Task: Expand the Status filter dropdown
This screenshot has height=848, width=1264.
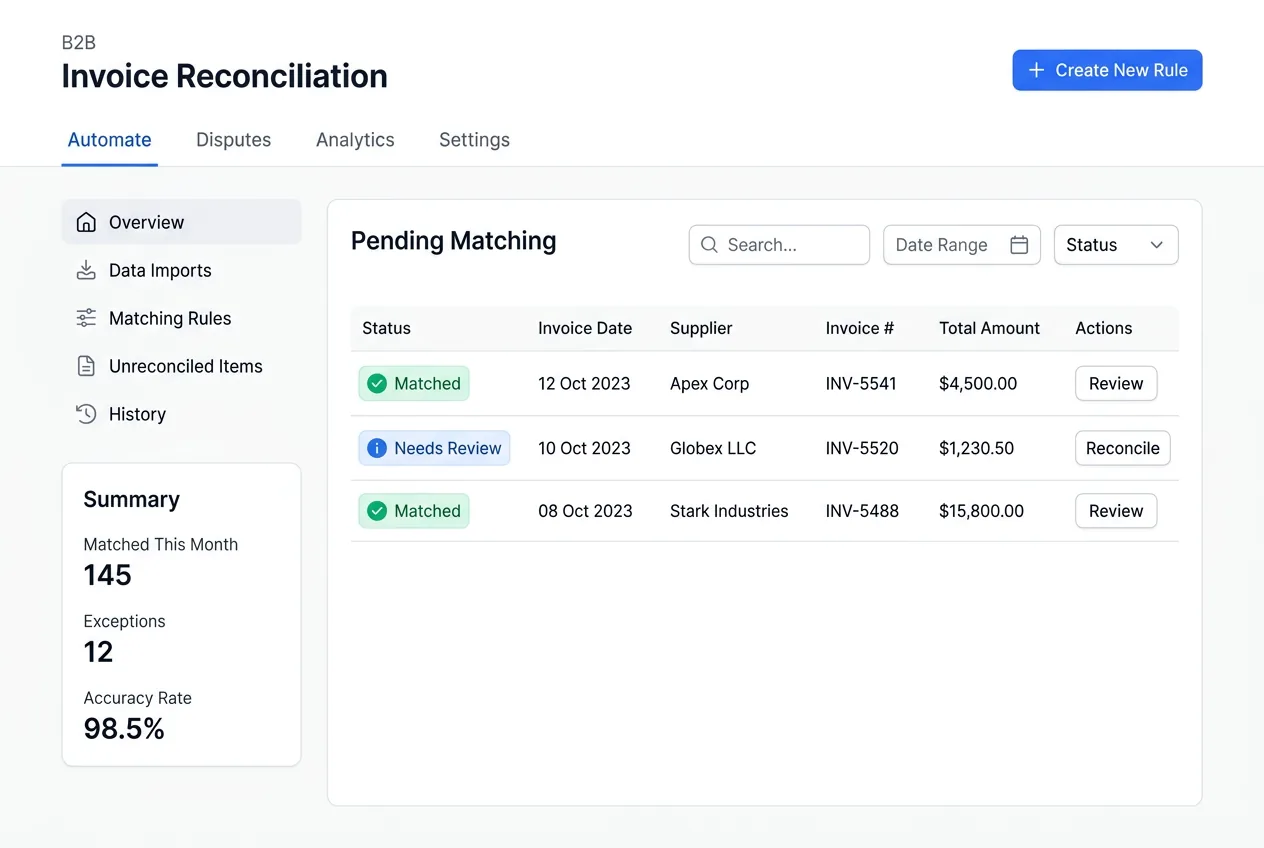Action: [1116, 245]
